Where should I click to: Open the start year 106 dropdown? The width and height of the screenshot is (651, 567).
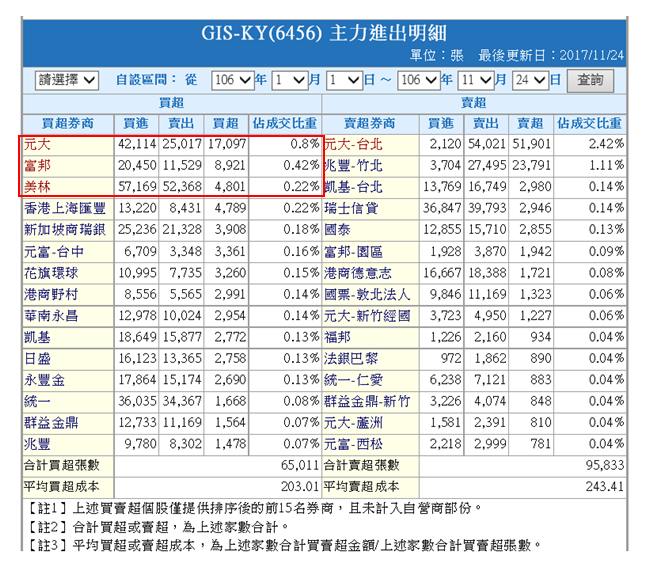coord(232,80)
